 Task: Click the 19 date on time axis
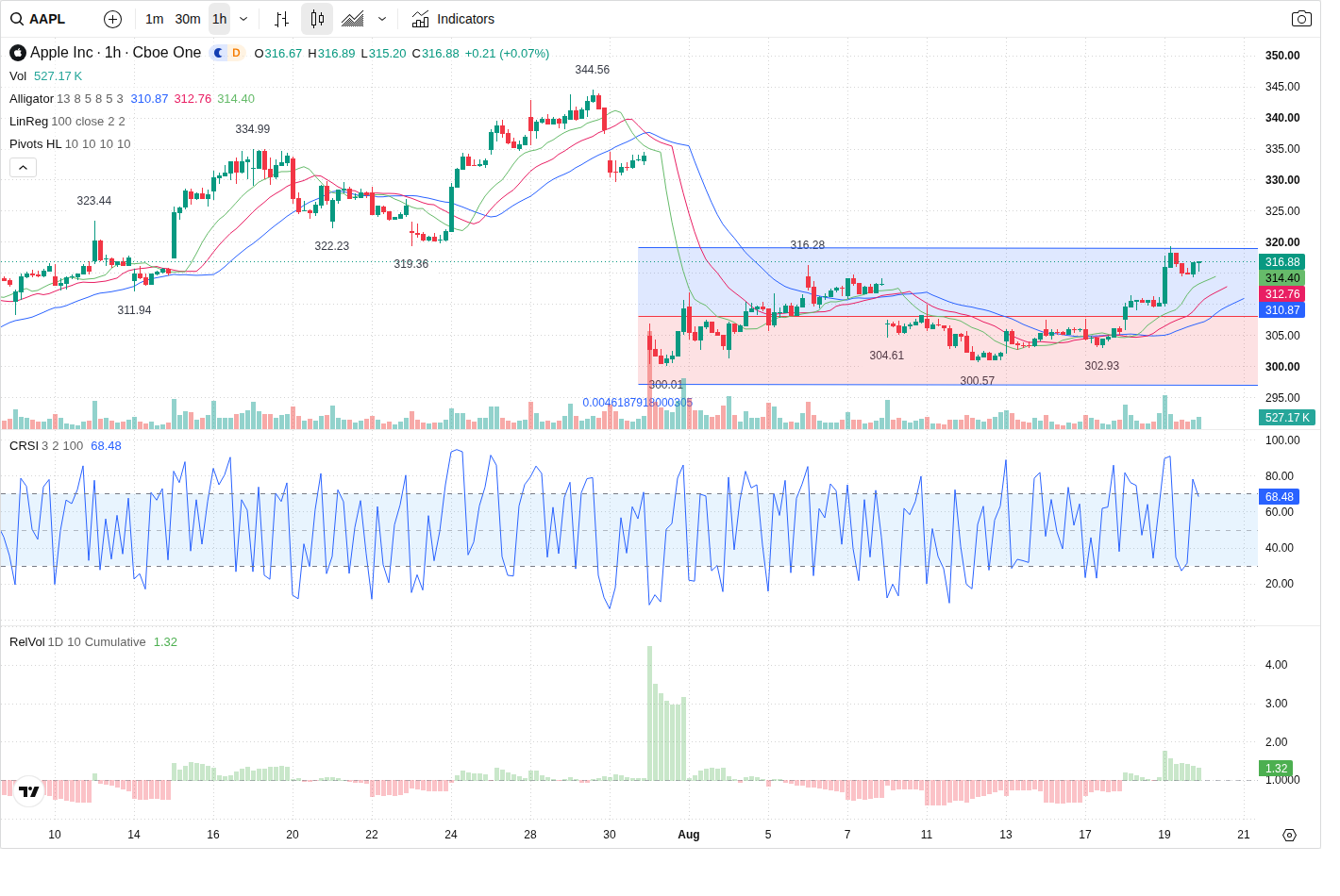pyautogui.click(x=1164, y=835)
